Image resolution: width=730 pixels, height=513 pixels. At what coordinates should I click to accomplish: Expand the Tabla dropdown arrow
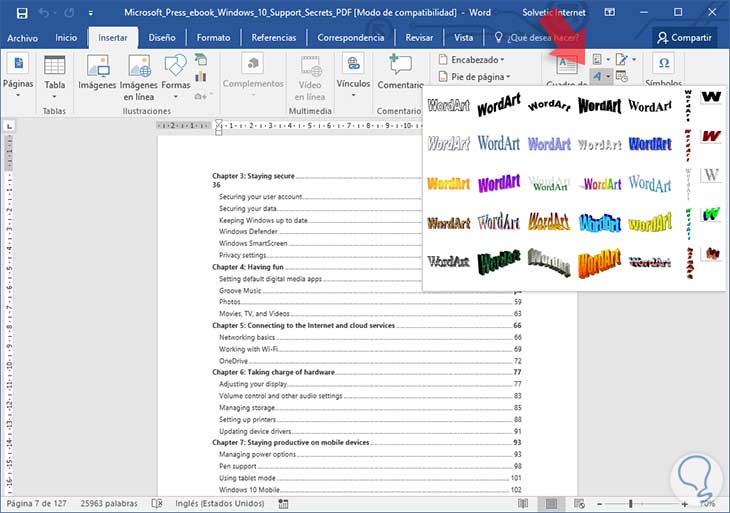(x=54, y=97)
